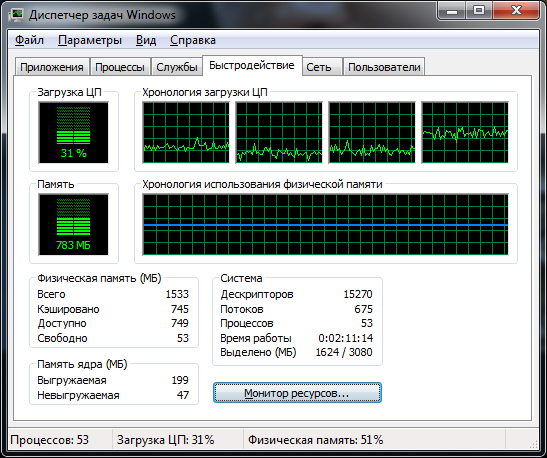The width and height of the screenshot is (547, 458).
Task: Click the Процессов label in Система group
Action: pos(247,323)
